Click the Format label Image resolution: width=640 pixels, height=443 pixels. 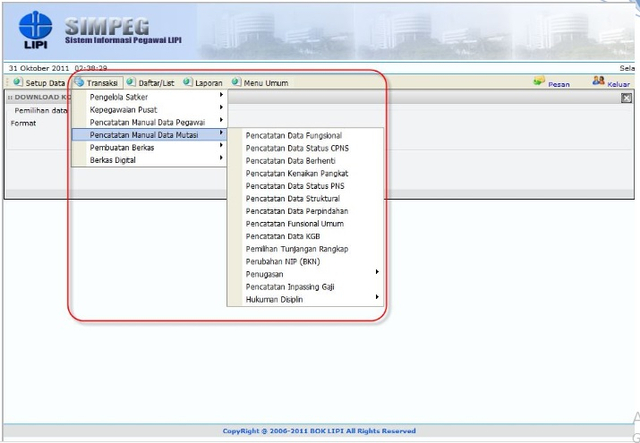(x=23, y=123)
